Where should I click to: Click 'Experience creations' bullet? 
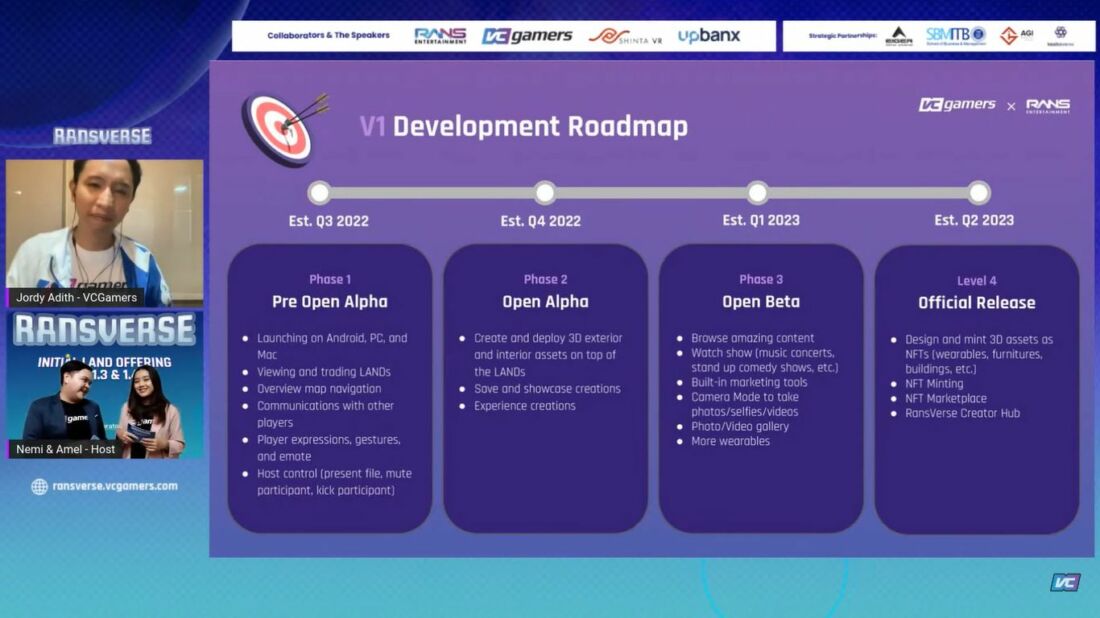525,405
